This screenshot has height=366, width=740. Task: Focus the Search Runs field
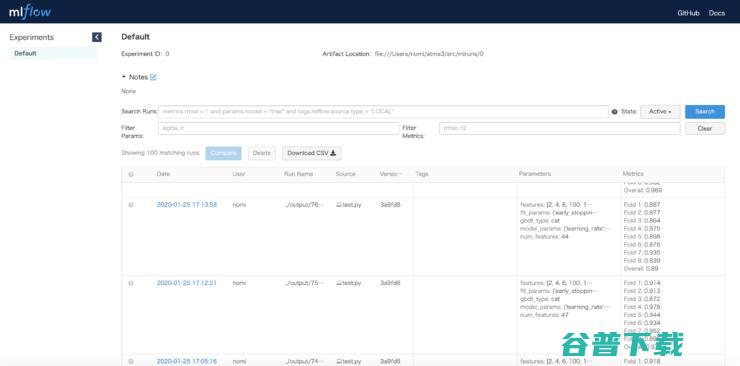pyautogui.click(x=383, y=112)
